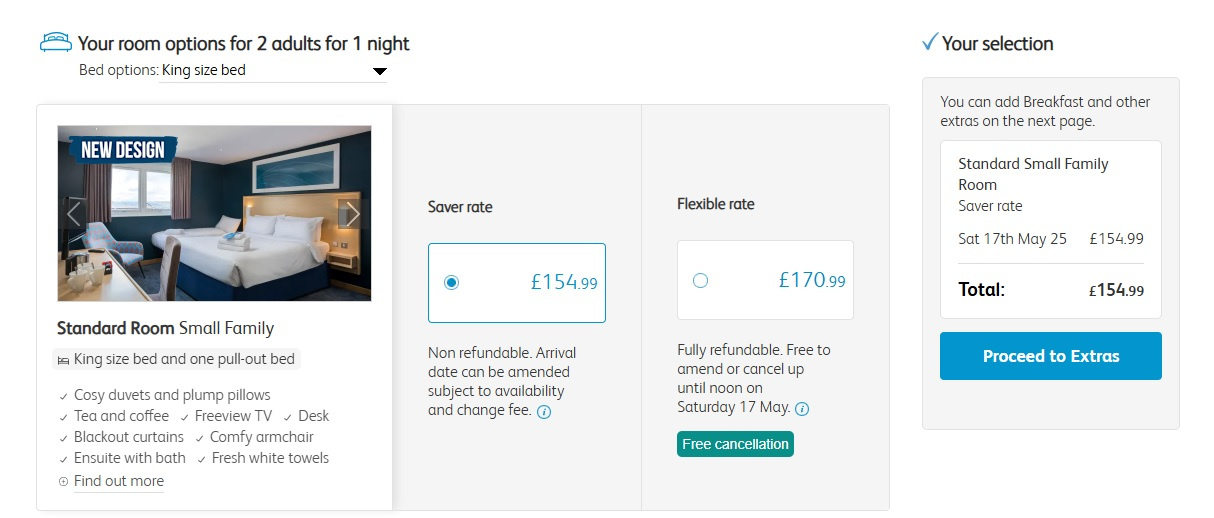Click the add Breakfast extras note
The width and height of the screenshot is (1214, 518).
tap(1045, 111)
